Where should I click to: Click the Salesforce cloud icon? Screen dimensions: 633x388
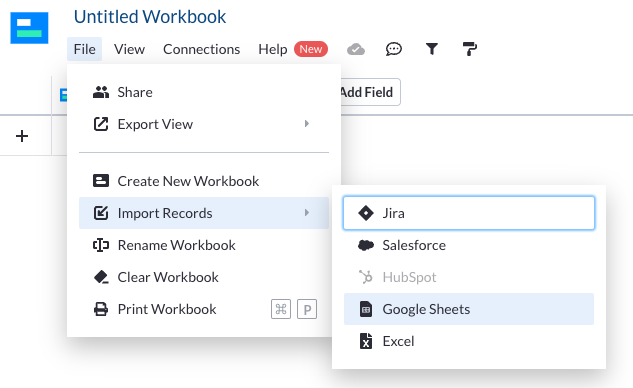click(x=366, y=245)
